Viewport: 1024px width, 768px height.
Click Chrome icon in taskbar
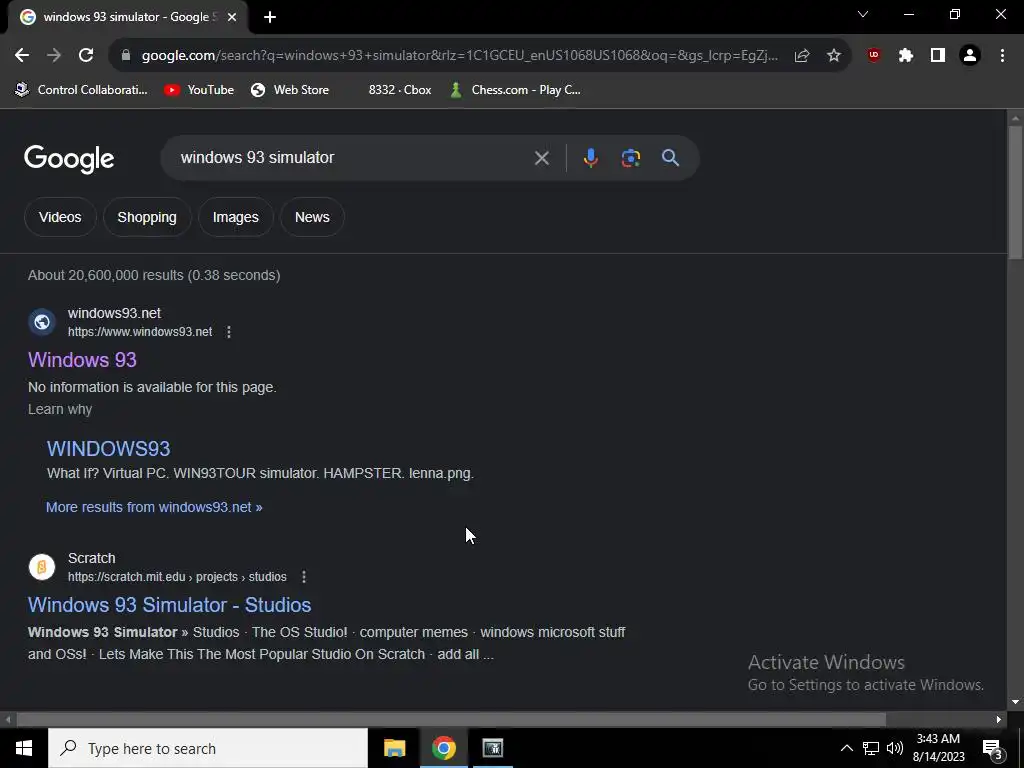click(x=443, y=748)
